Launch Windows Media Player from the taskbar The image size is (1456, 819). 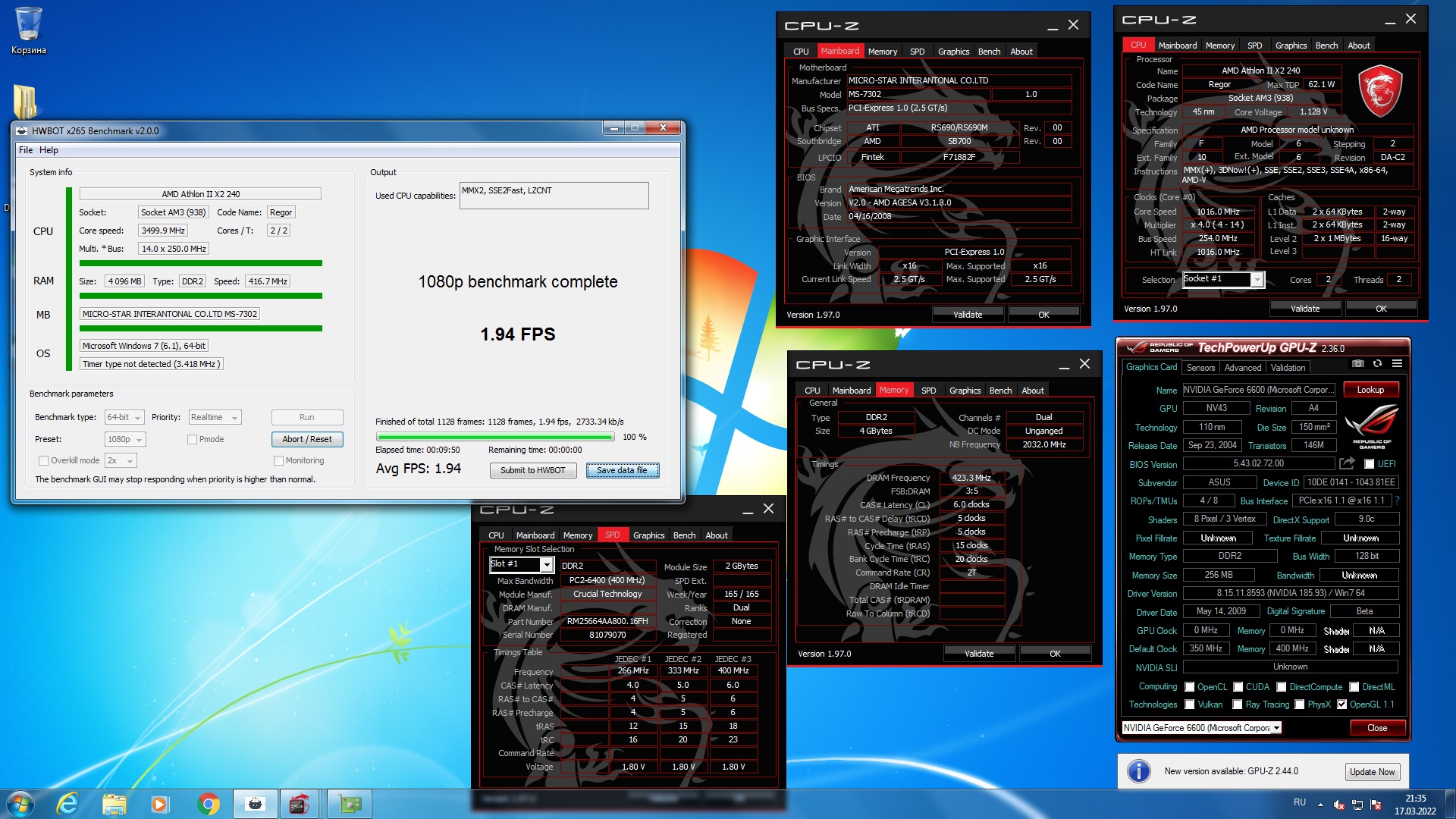(160, 804)
